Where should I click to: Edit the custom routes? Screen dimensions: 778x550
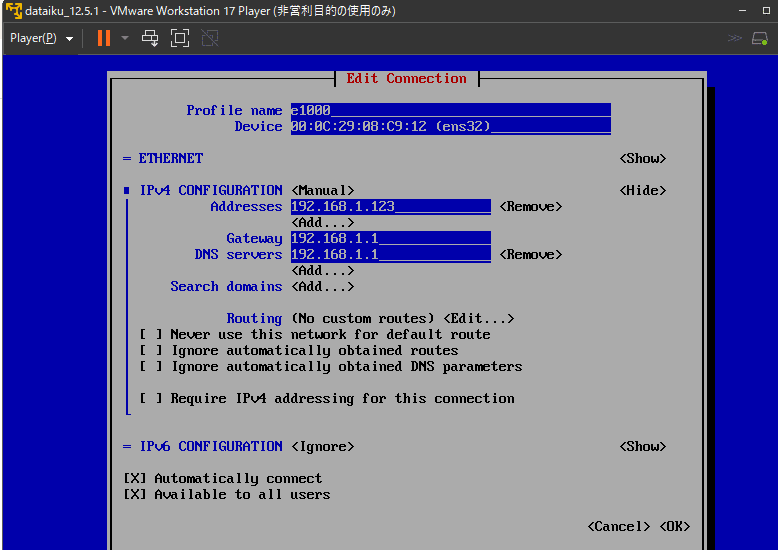tap(478, 318)
